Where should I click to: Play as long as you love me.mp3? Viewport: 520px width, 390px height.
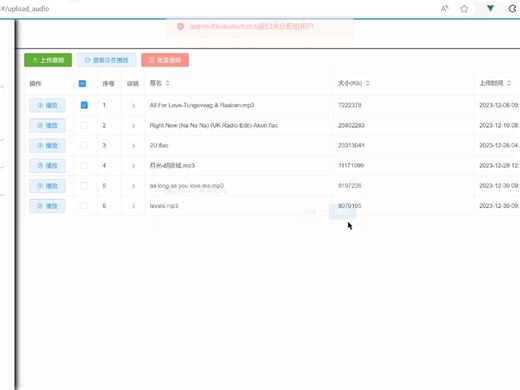(x=47, y=186)
